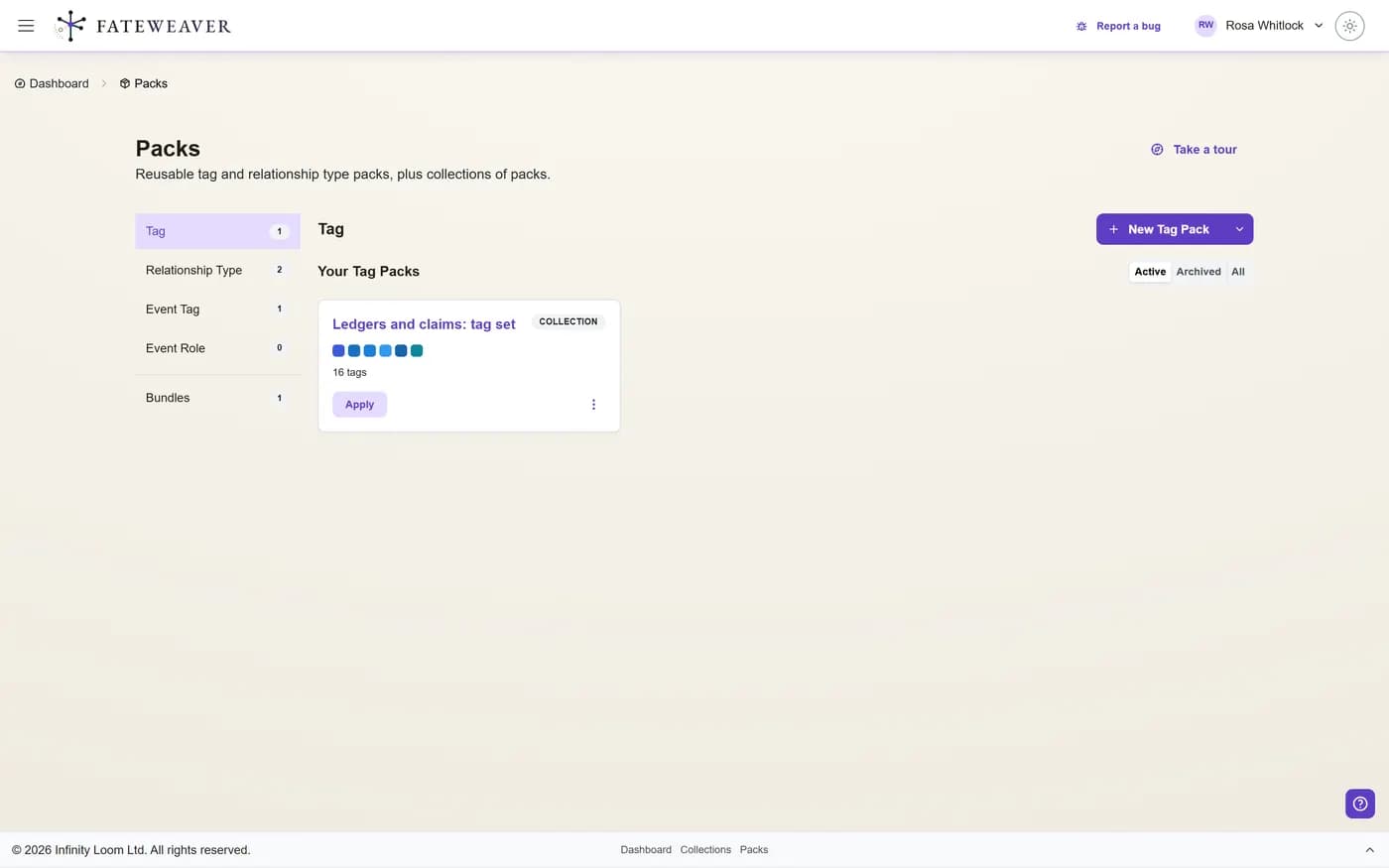1389x868 pixels.
Task: Click the first blue tag color swatch
Action: (x=338, y=350)
